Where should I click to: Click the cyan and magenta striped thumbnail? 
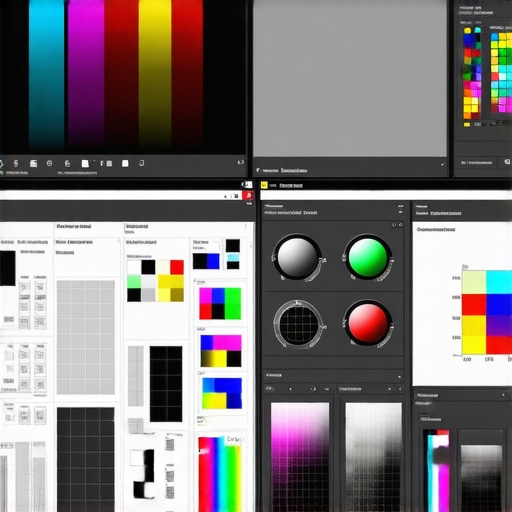pos(437,471)
